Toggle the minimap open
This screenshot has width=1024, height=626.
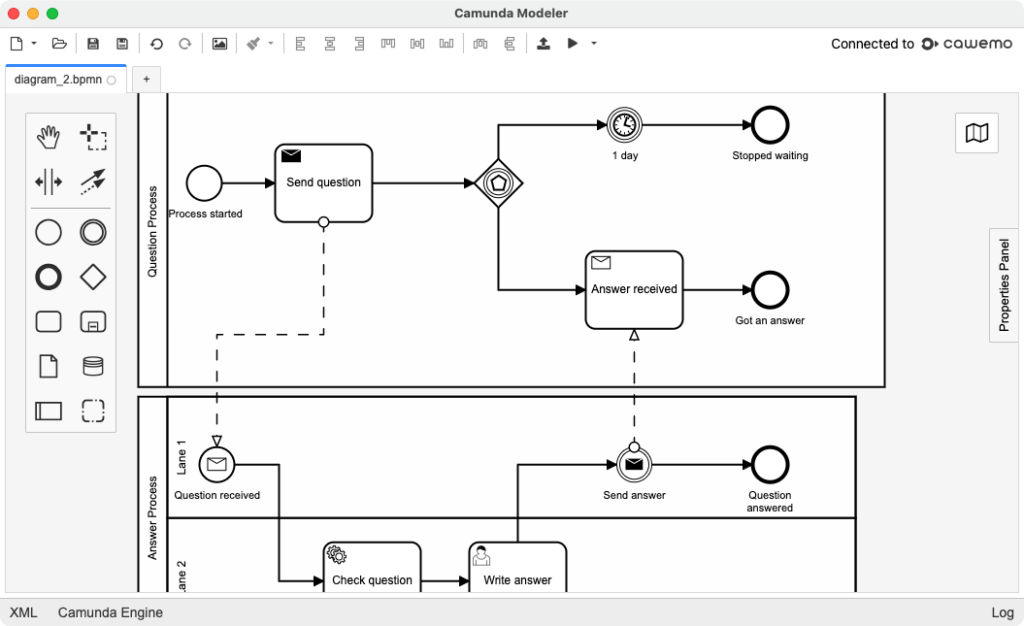click(976, 133)
